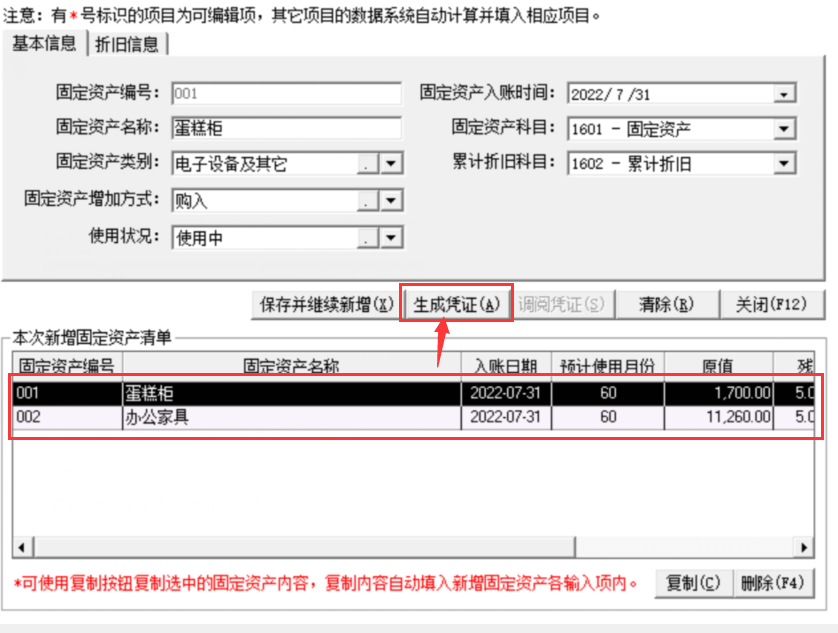Click the horizontal scrollbar thumb of the list

[x=305, y=547]
